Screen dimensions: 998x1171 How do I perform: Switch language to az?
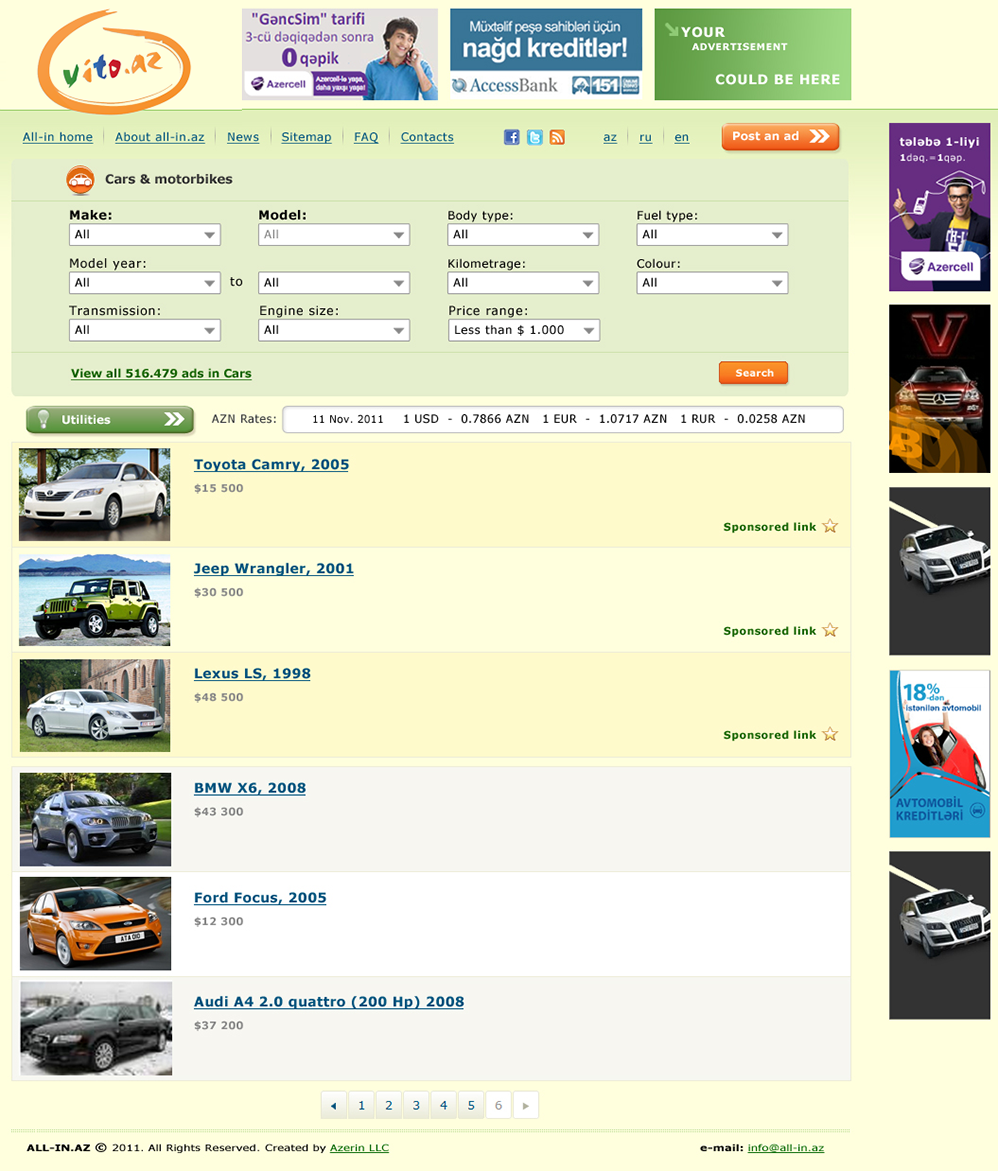tap(610, 137)
